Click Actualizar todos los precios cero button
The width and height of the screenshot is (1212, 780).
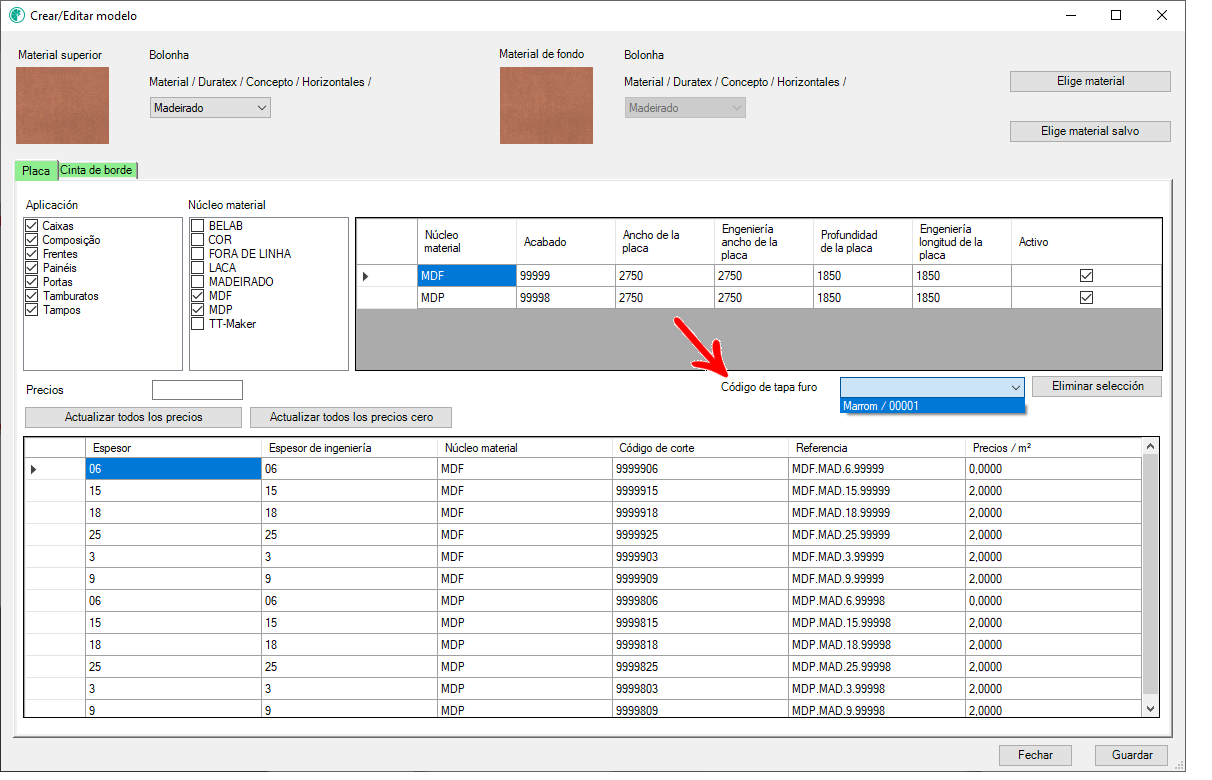click(351, 417)
